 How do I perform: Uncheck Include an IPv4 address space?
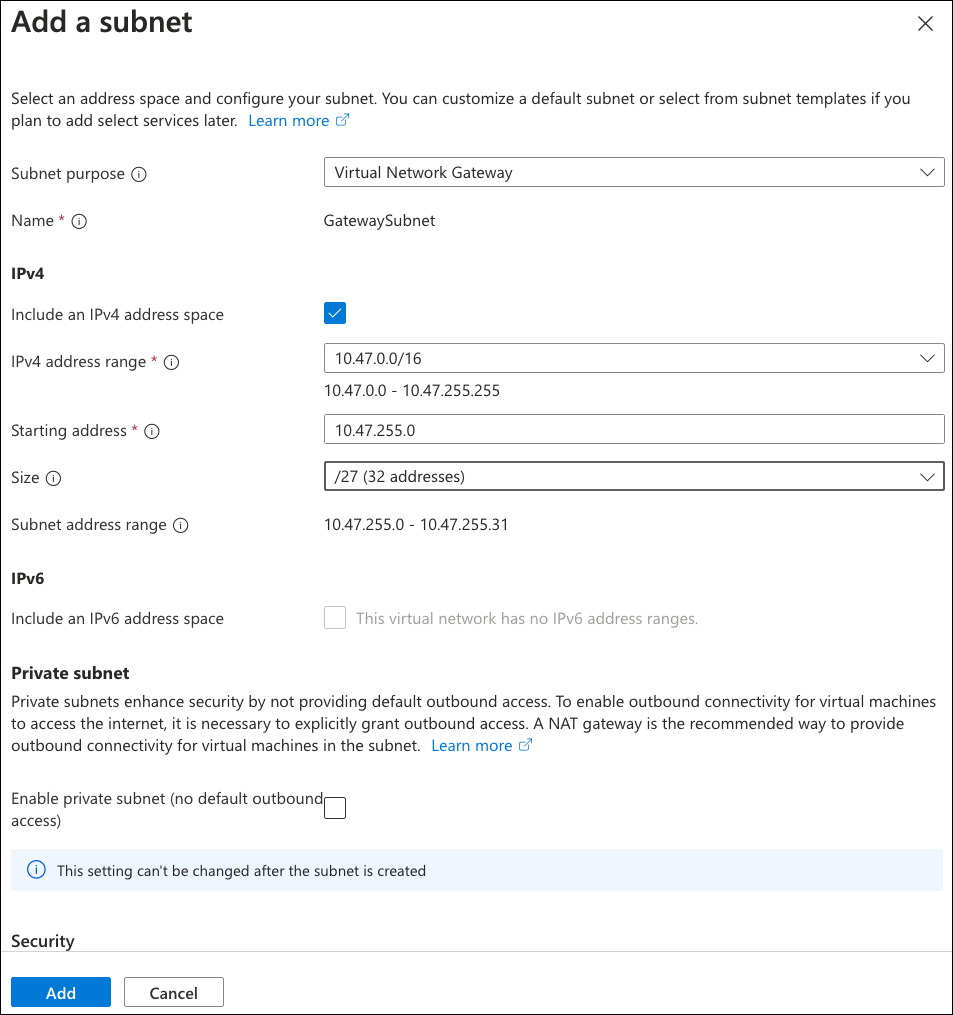tap(335, 314)
